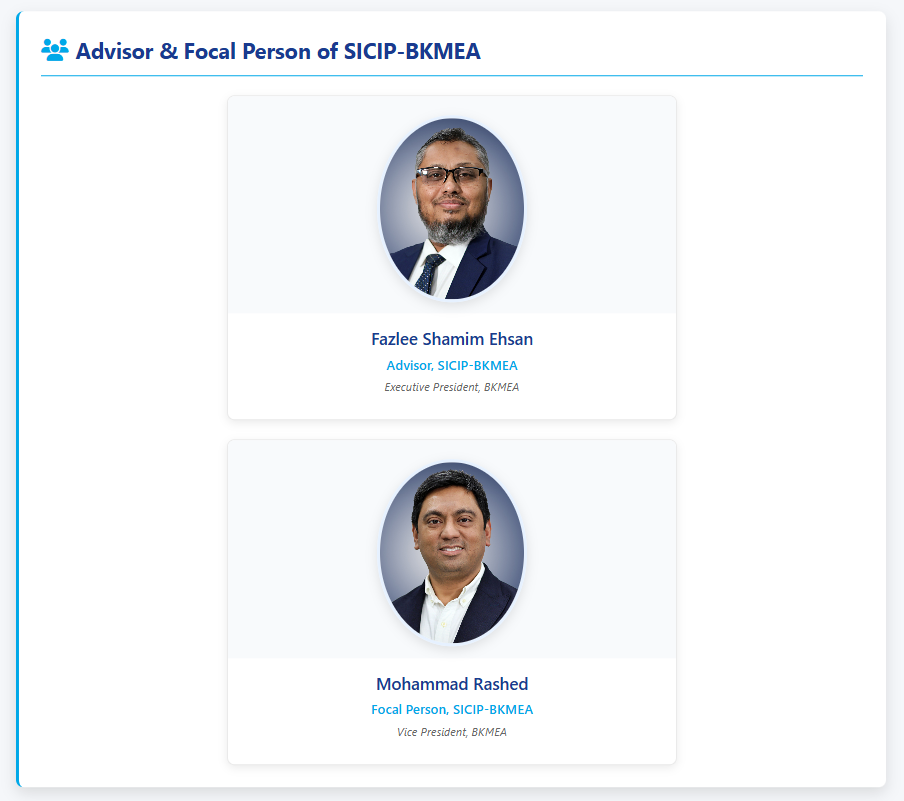Click the dotted tie in the Advisor photo
Image resolution: width=904 pixels, height=801 pixels.
click(430, 273)
